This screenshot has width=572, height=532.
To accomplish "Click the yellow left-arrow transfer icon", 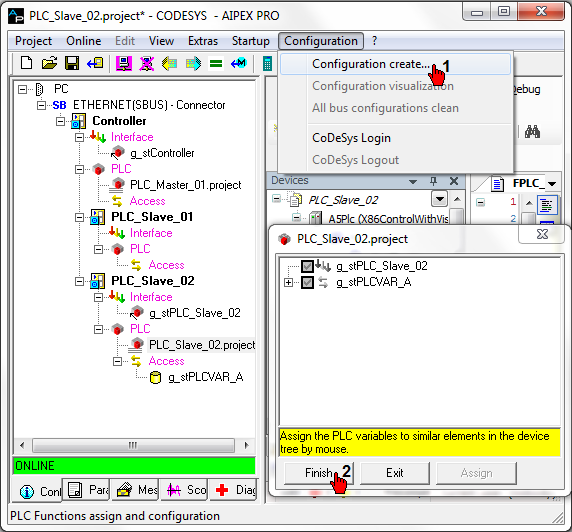I will click(x=170, y=63).
